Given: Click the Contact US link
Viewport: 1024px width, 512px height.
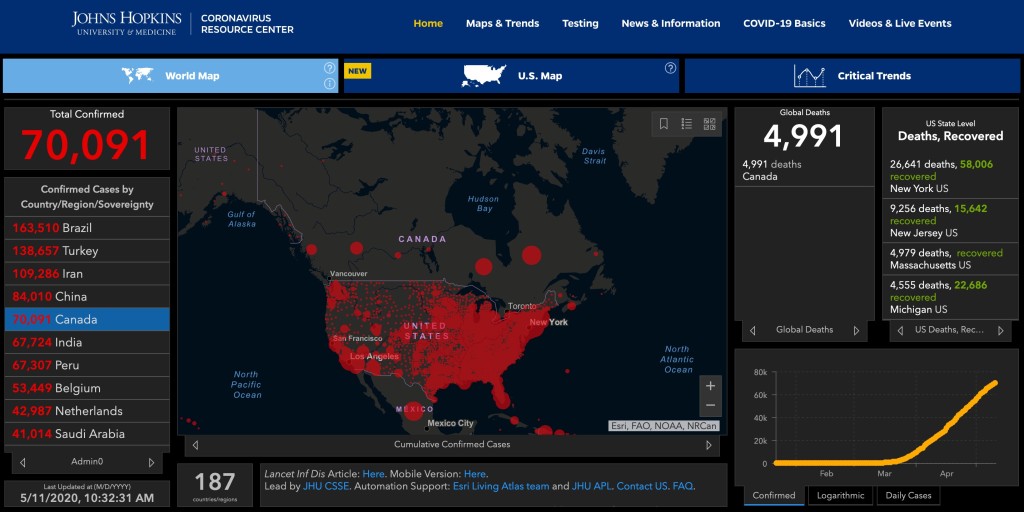Looking at the screenshot, I should (641, 487).
